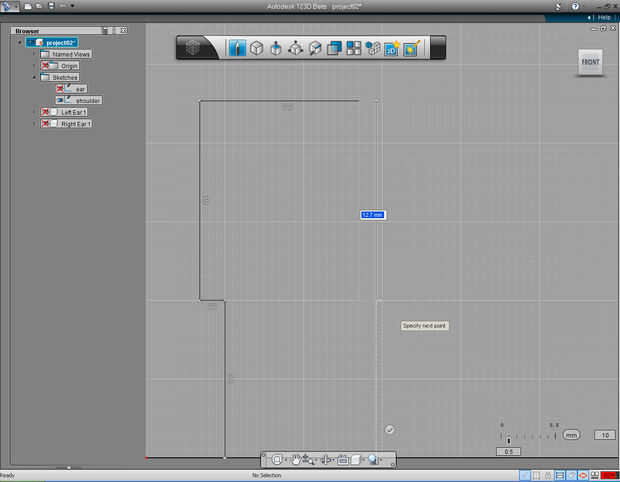620x482 pixels.
Task: Open the Primitives cube tool
Action: pyautogui.click(x=257, y=48)
